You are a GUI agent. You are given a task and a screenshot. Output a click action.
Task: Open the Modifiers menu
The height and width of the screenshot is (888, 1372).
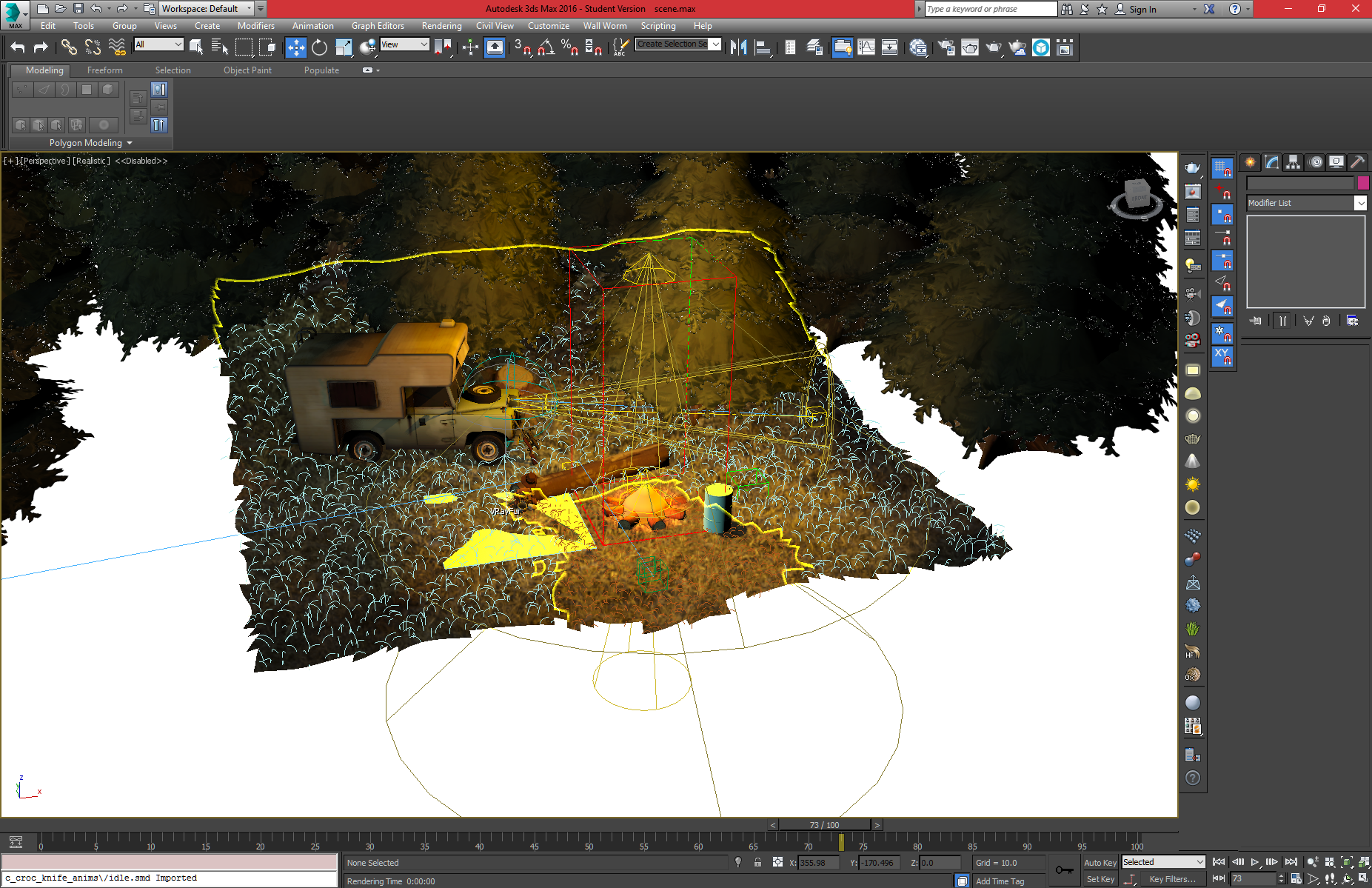[255, 26]
